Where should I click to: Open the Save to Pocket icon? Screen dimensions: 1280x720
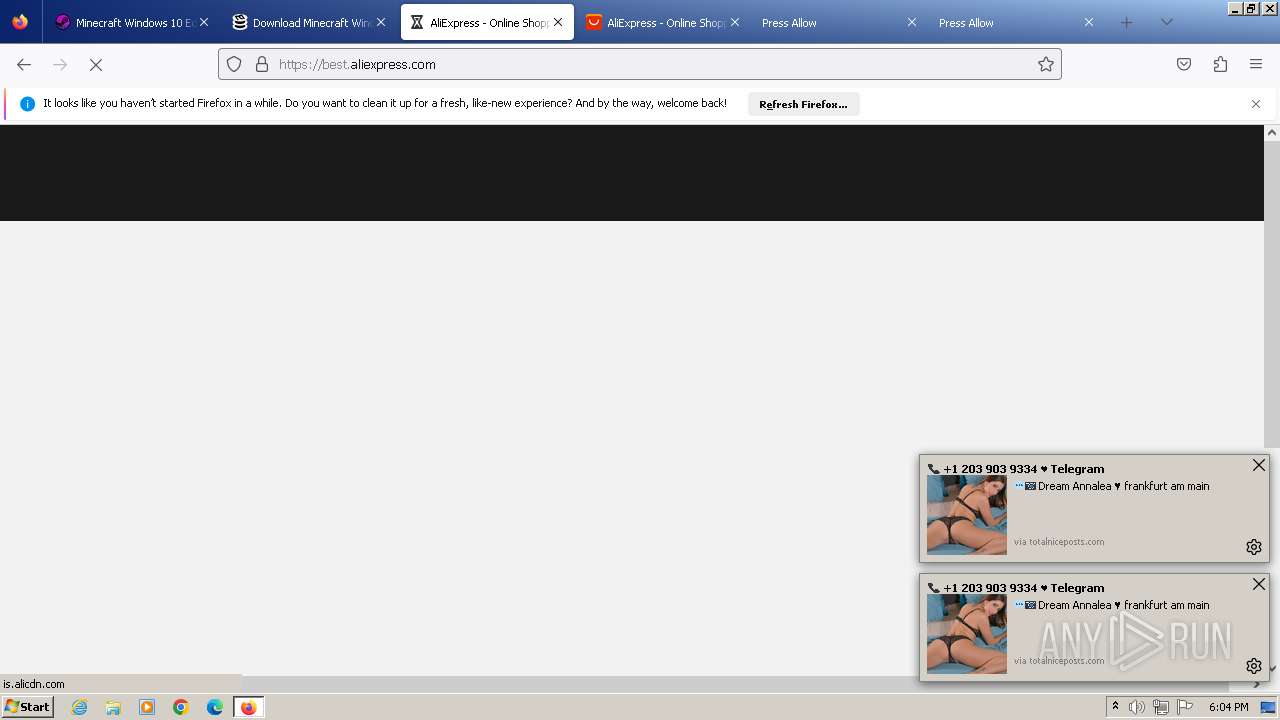pyautogui.click(x=1184, y=64)
